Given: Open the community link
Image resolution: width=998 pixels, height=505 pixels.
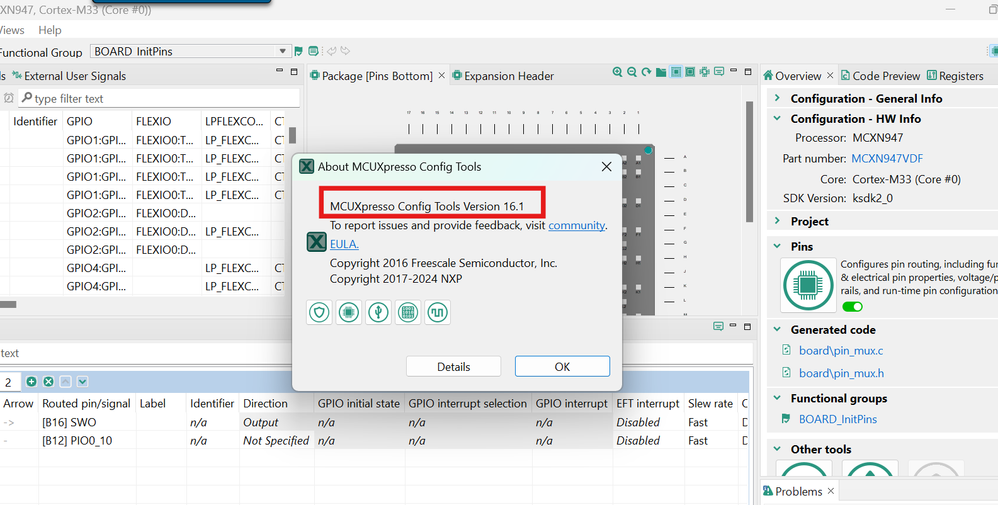Looking at the screenshot, I should point(576,225).
